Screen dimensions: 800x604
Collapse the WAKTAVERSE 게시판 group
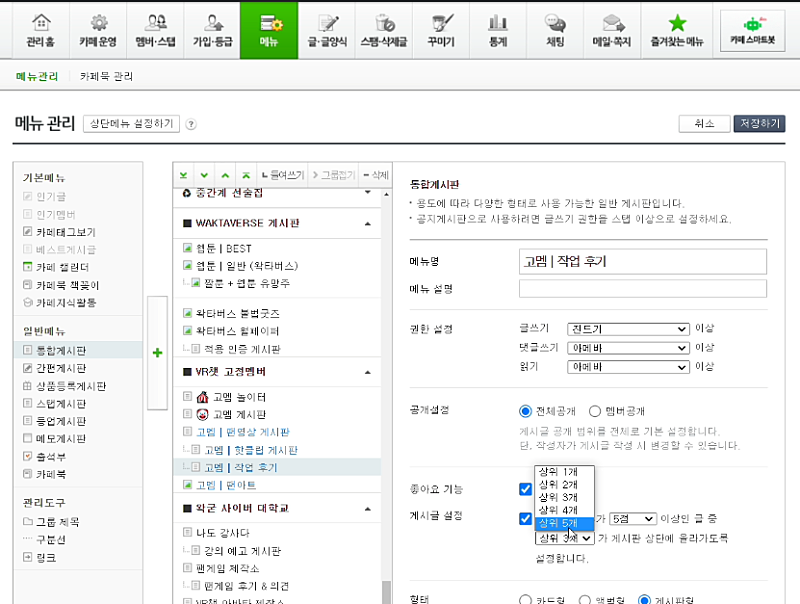click(x=368, y=224)
